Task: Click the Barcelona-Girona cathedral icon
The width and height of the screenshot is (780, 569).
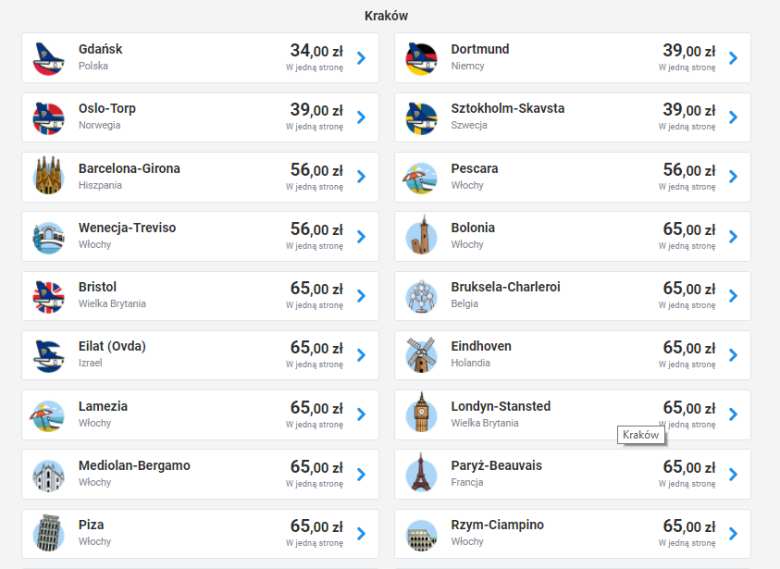Action: (x=48, y=177)
